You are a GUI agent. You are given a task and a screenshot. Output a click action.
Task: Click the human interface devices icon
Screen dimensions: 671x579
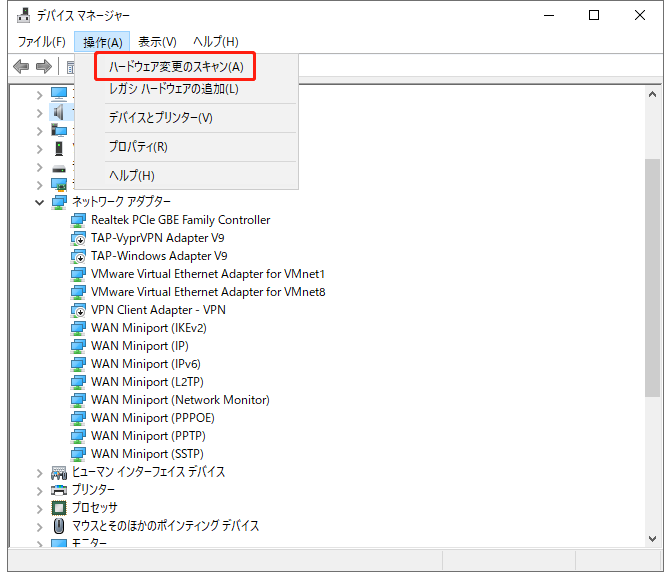[x=59, y=472]
